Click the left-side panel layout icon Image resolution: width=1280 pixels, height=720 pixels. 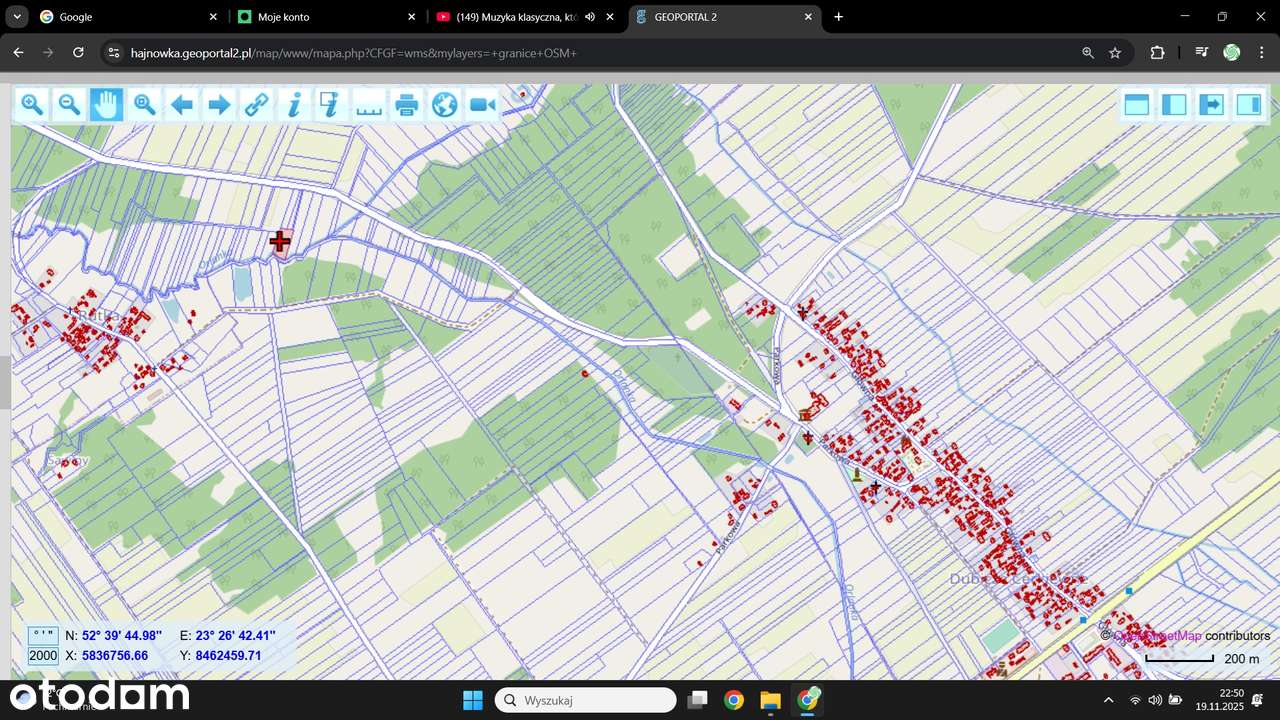[1174, 104]
